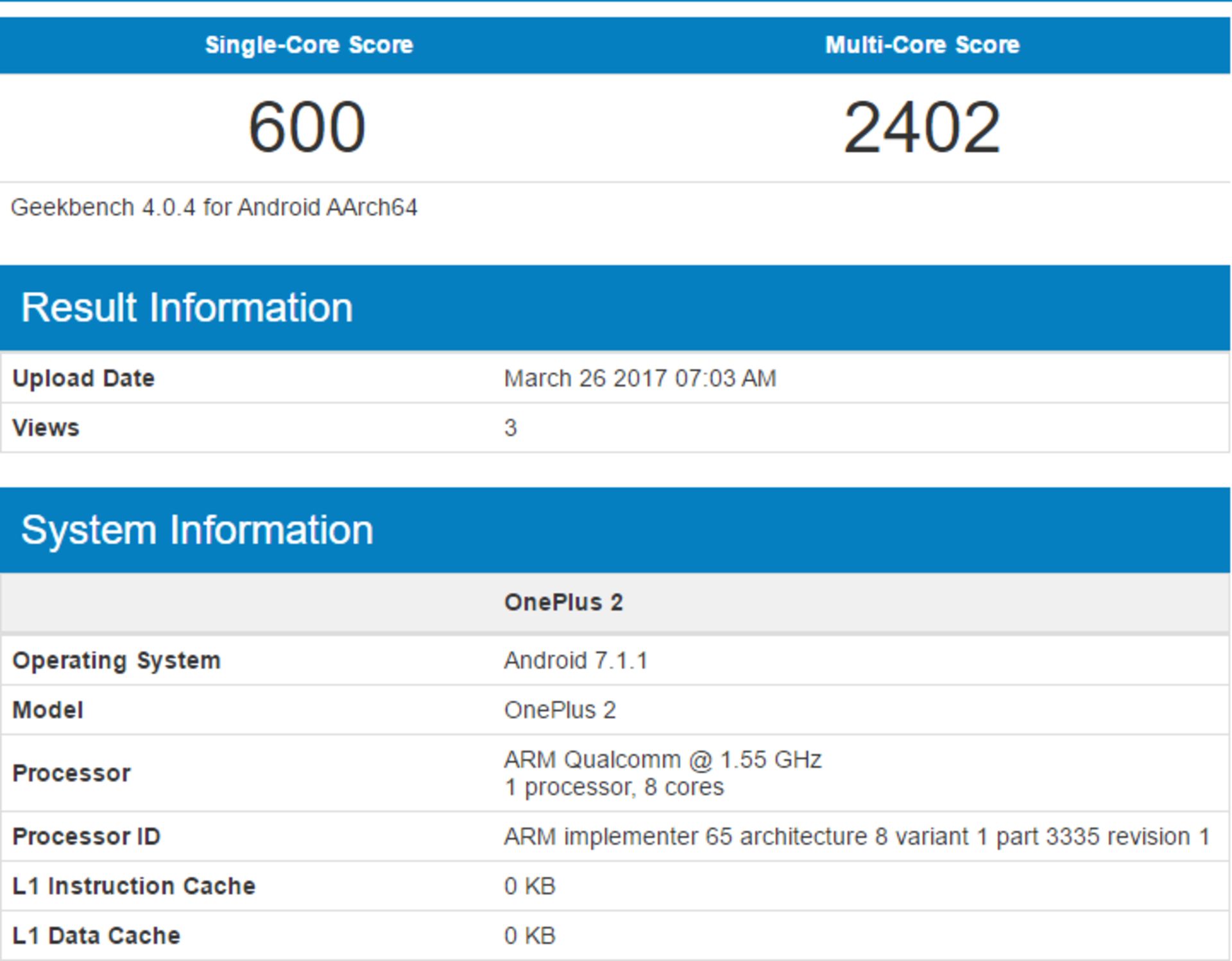Click the Single-Core Score header

click(309, 45)
